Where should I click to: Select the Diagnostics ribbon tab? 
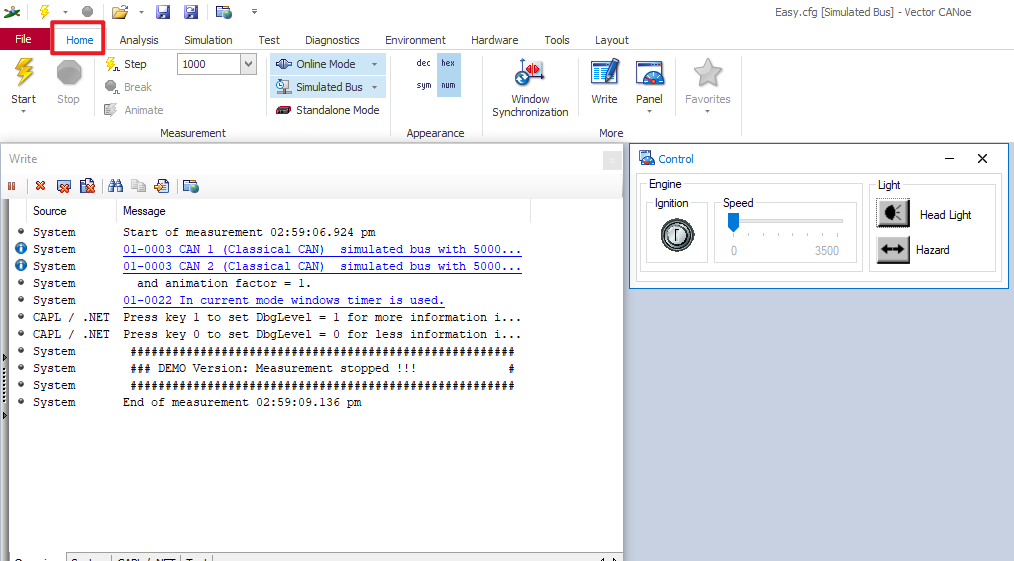(x=332, y=40)
